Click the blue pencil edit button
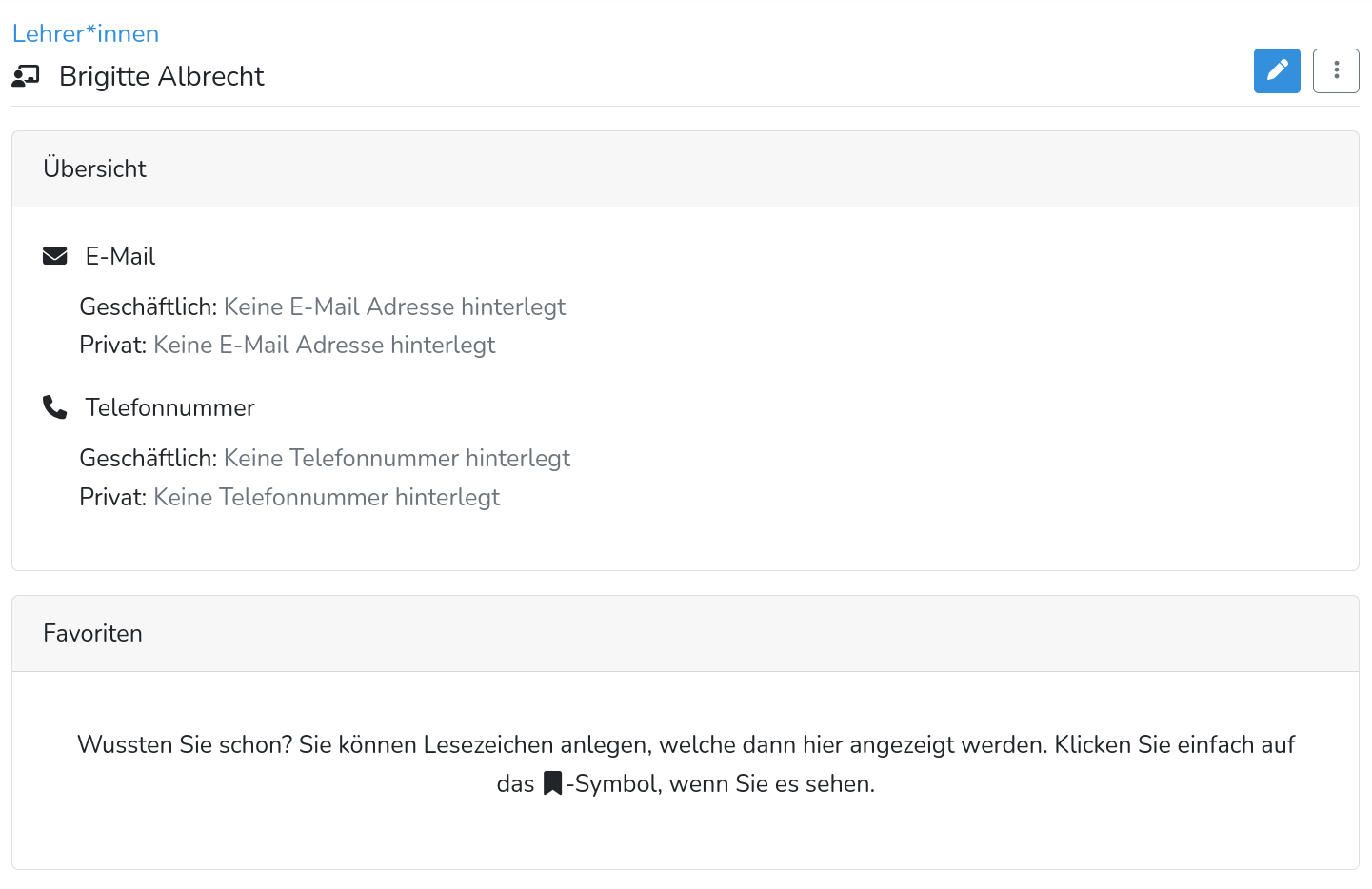The image size is (1372, 889). pyautogui.click(x=1277, y=70)
